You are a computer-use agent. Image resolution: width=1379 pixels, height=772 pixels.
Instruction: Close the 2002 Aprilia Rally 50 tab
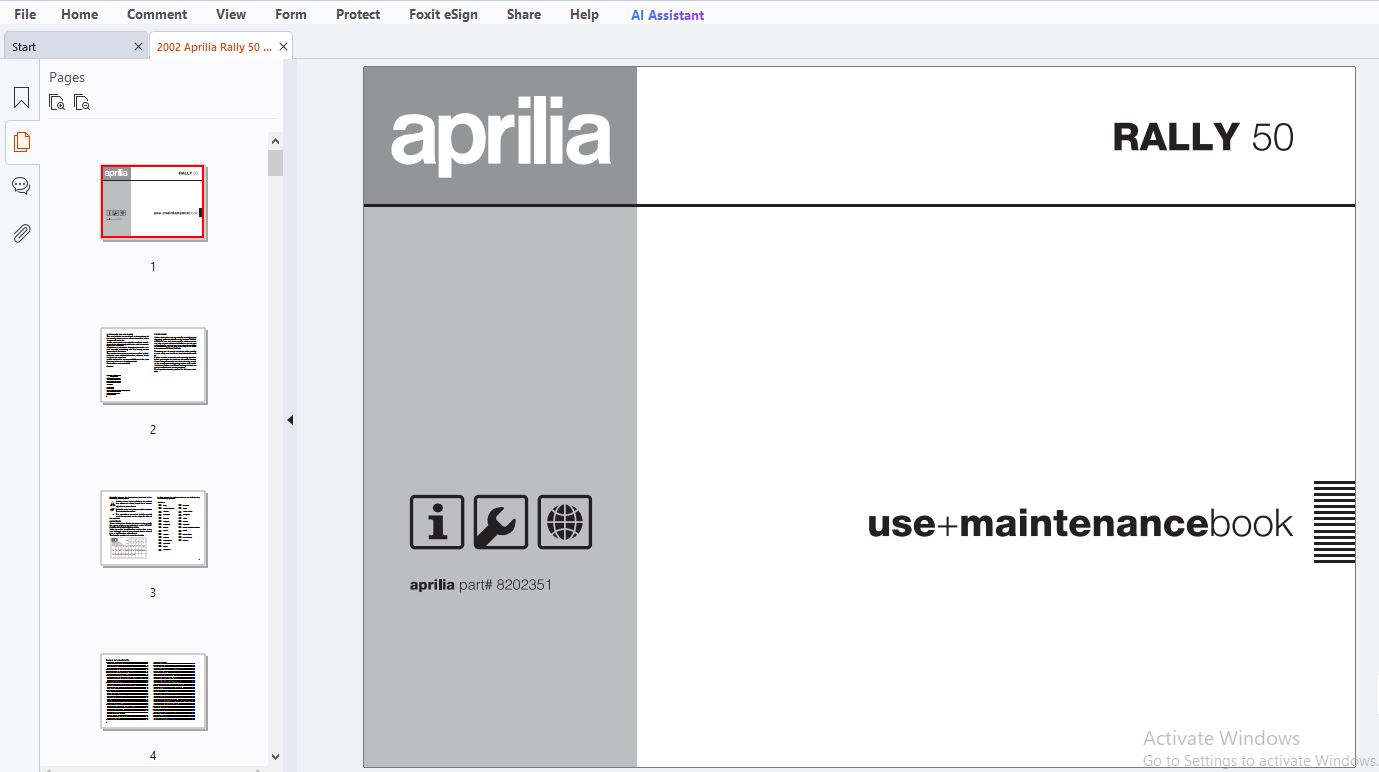284,47
